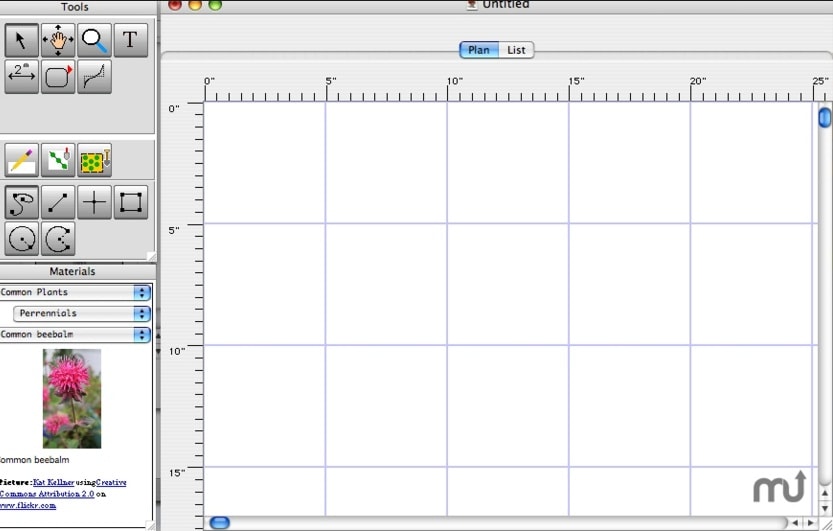Choose the hand pan tool
The image size is (833, 531).
point(58,40)
